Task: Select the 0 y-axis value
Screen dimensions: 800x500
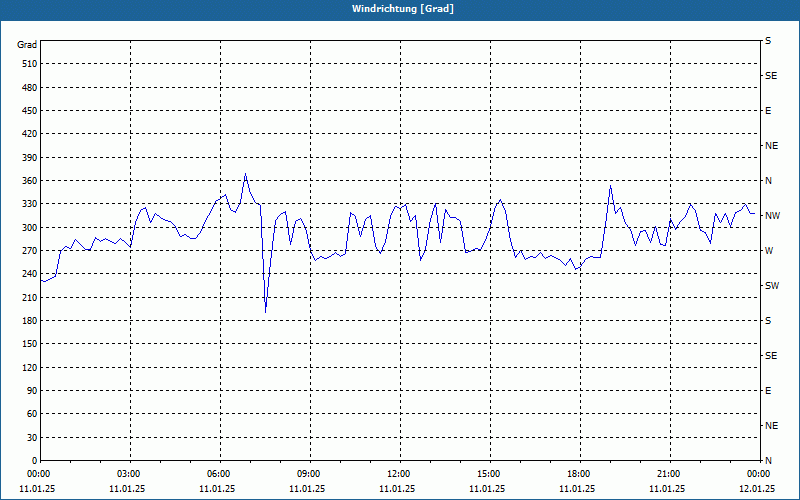Action: 35,461
